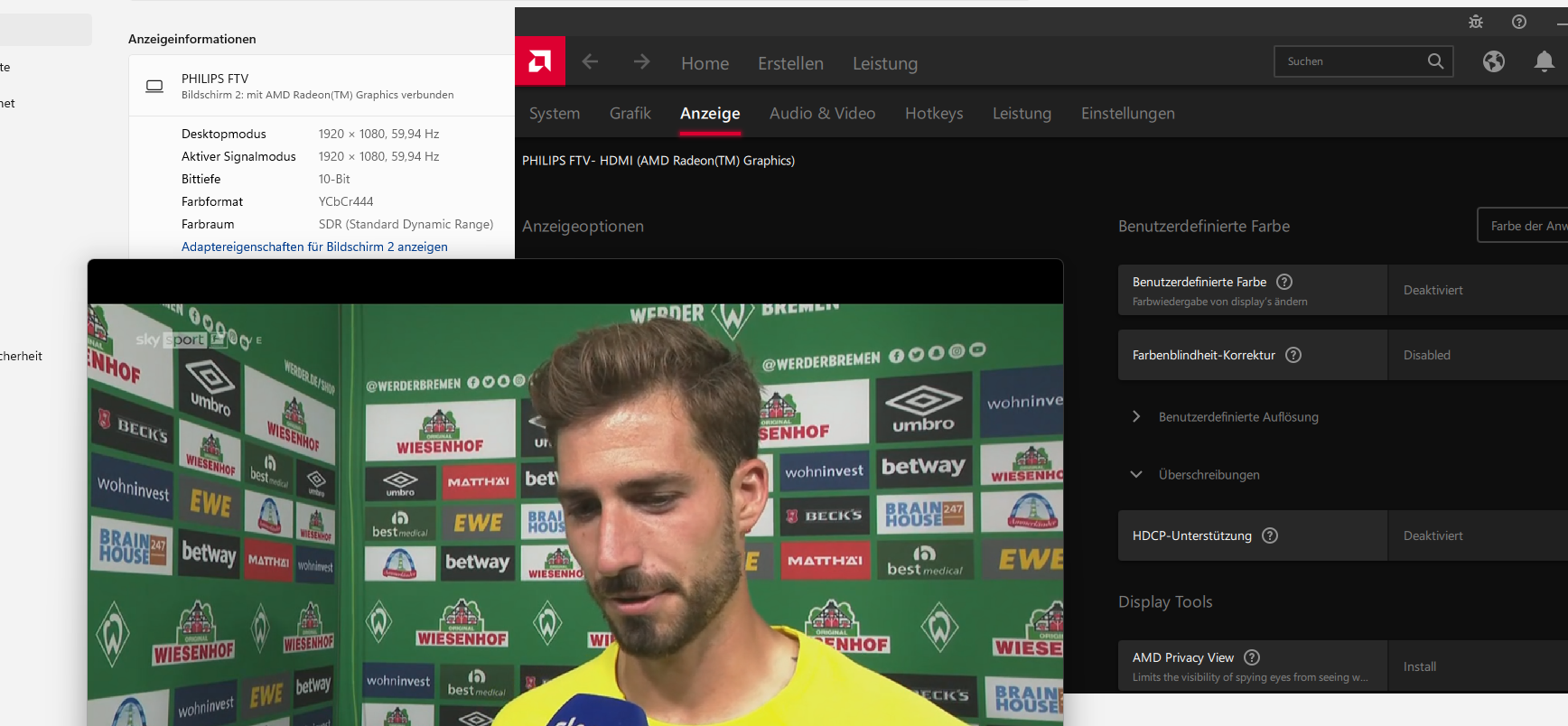
Task: Click the PHILIPS FTV- HDMI display label
Action: click(x=658, y=161)
